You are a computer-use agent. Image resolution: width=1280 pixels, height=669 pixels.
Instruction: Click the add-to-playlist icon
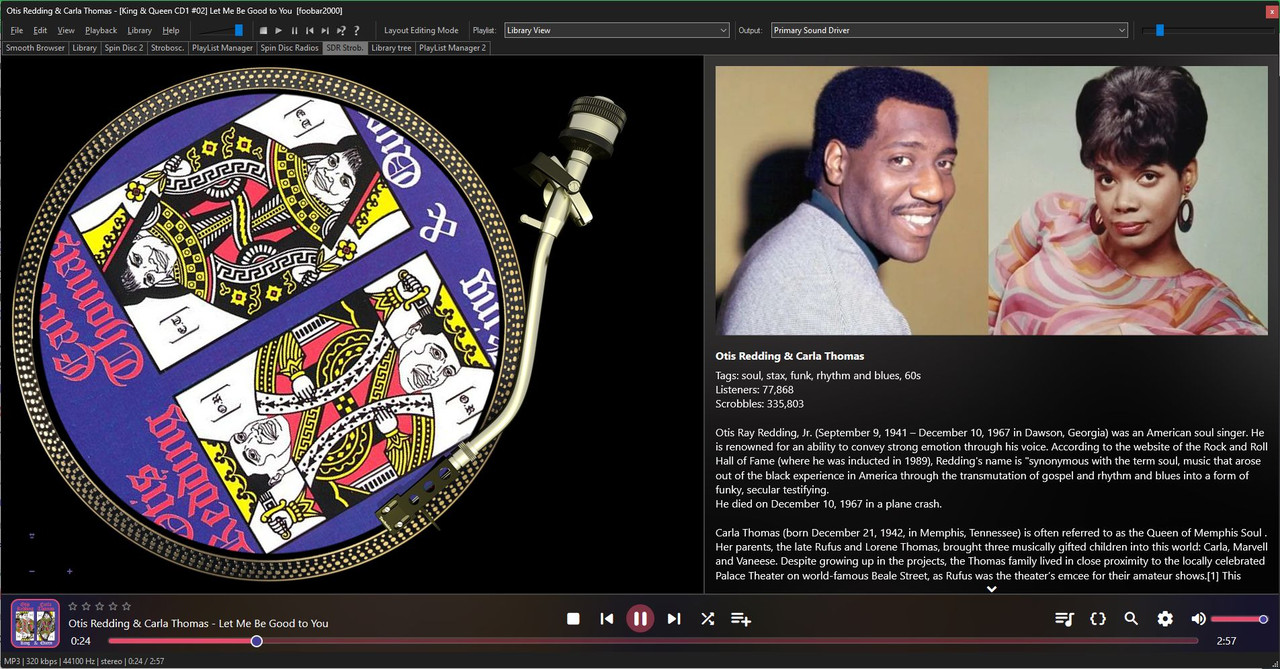[741, 619]
